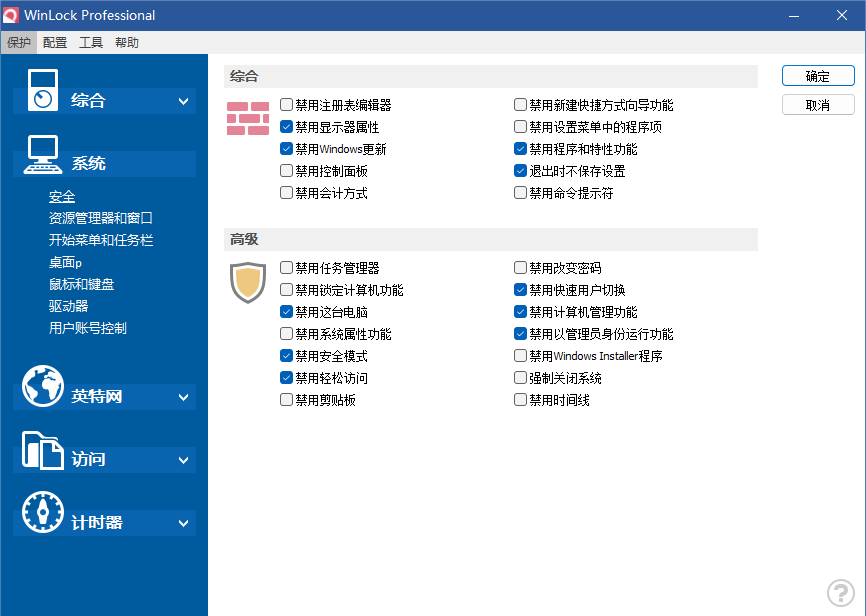Click the 系统 computer monitor icon
Viewport: 866px width, 616px height.
pyautogui.click(x=42, y=154)
